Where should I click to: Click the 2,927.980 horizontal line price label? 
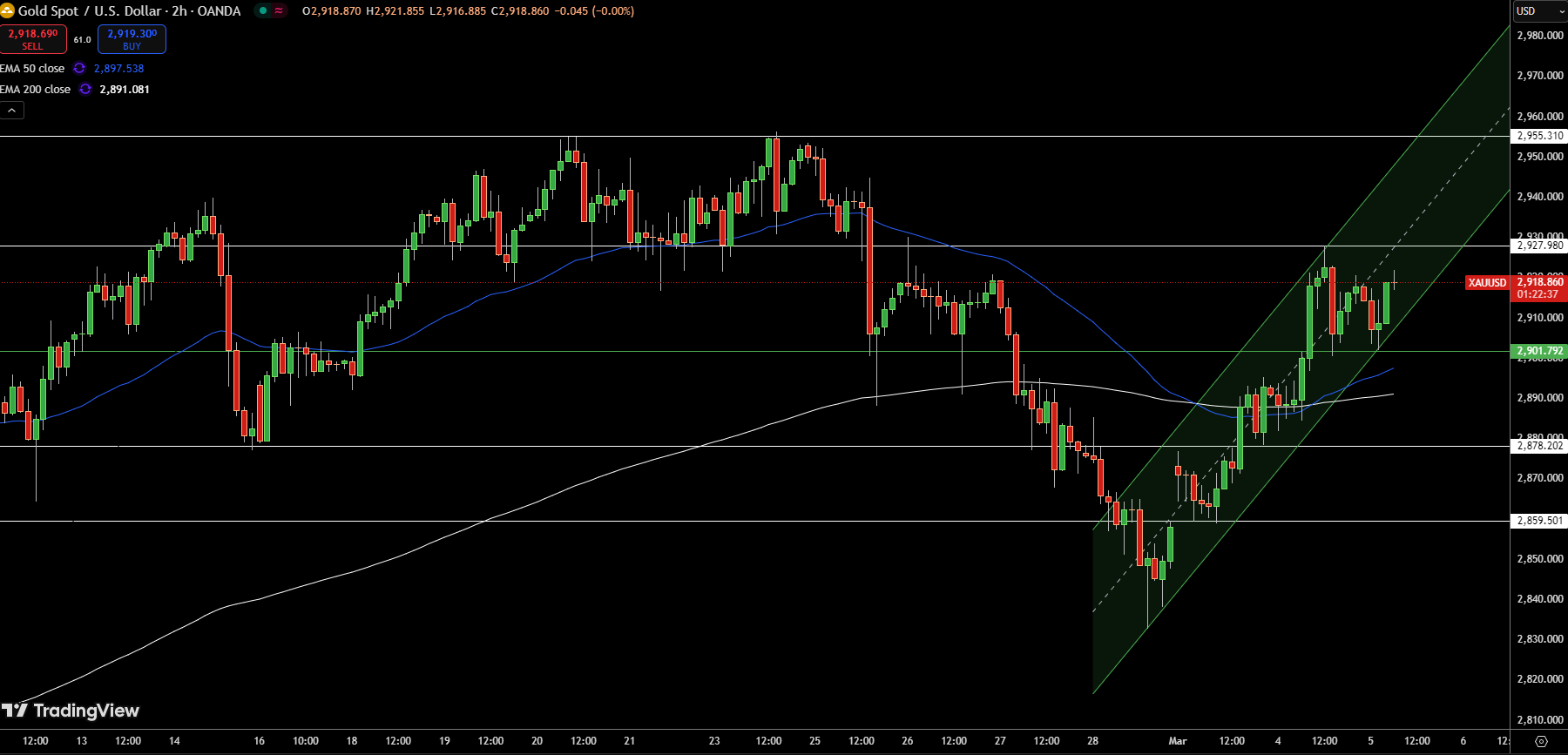point(1539,246)
